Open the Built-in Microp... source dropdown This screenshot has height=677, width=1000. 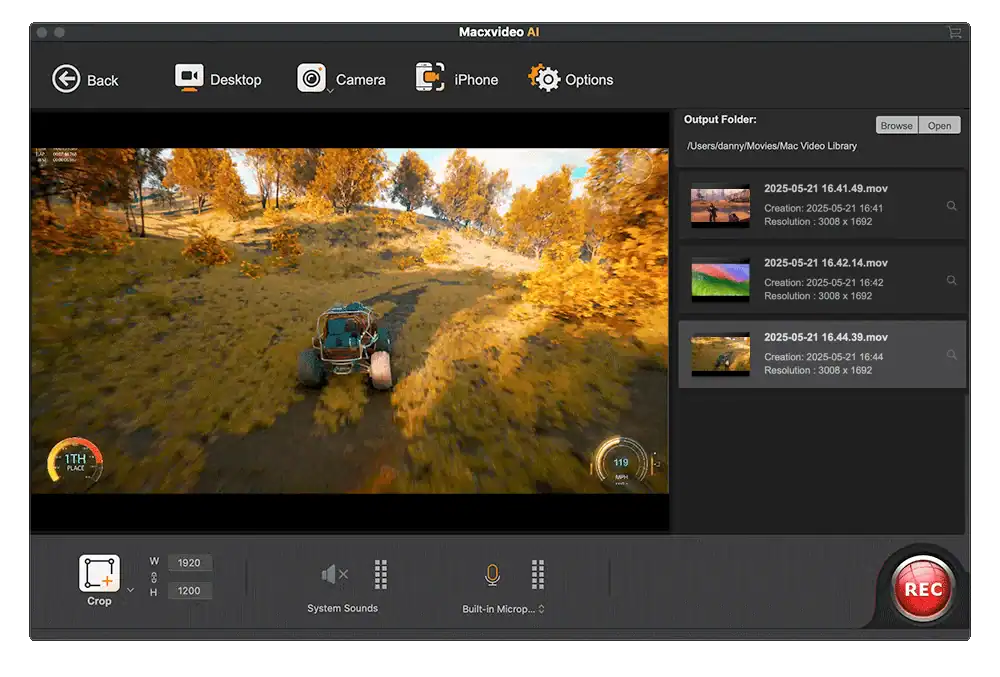(x=503, y=609)
